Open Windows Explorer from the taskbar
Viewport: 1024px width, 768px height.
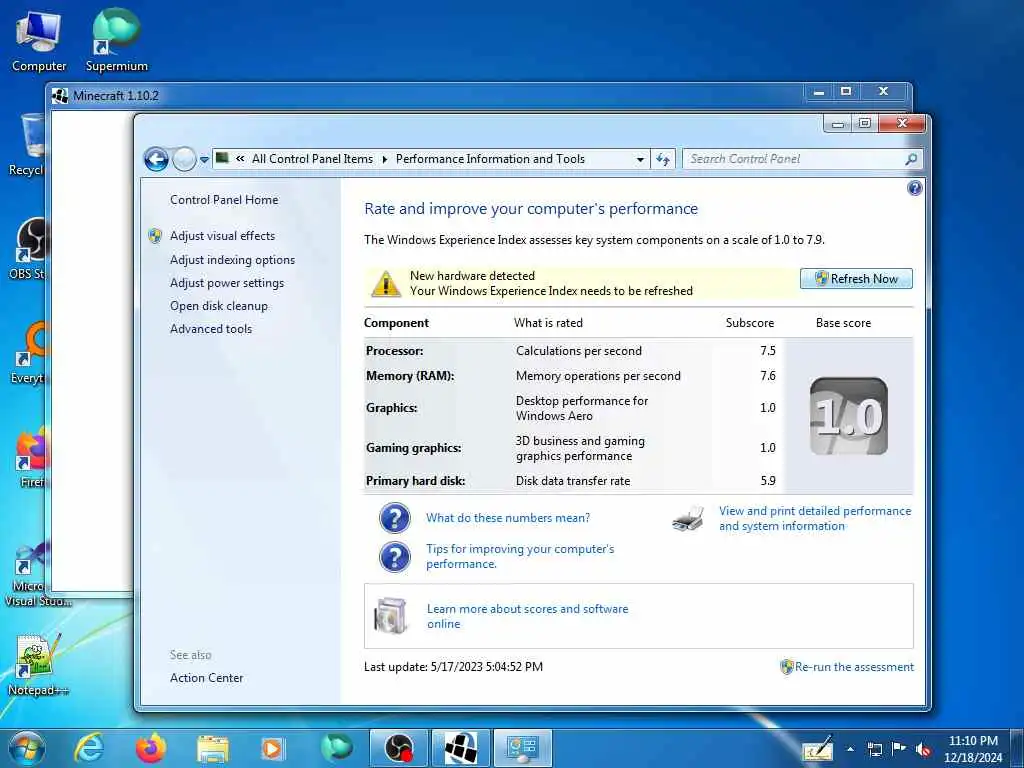click(213, 748)
